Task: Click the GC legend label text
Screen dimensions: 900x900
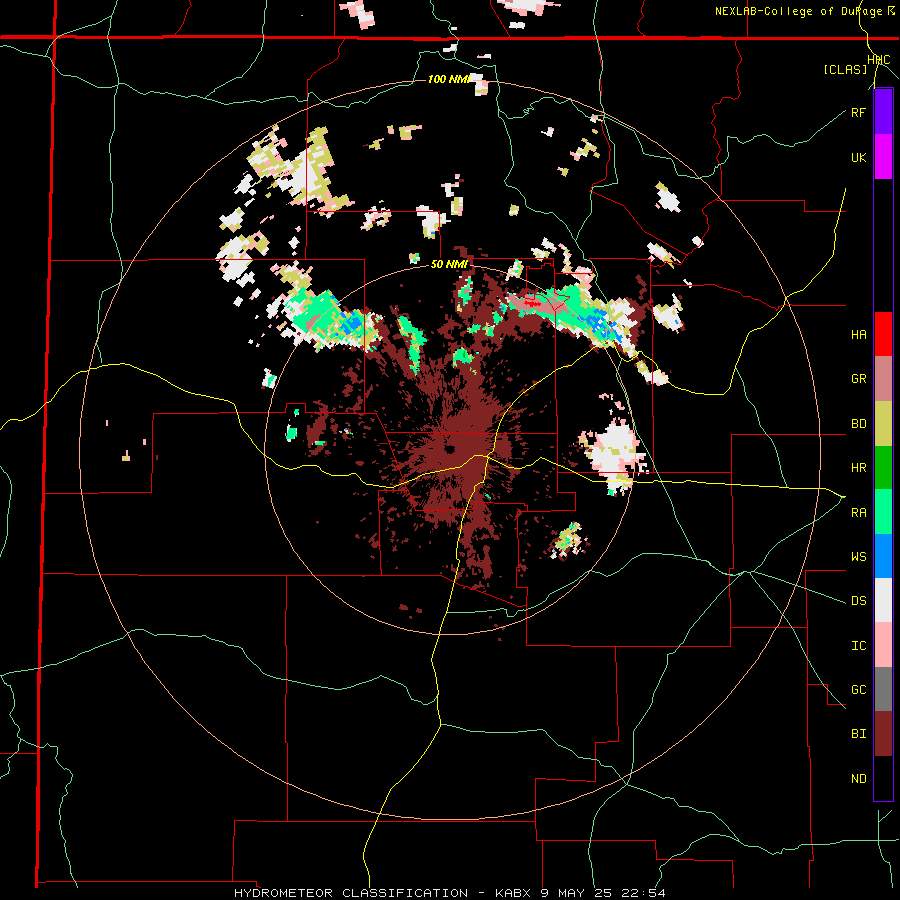Action: 858,690
